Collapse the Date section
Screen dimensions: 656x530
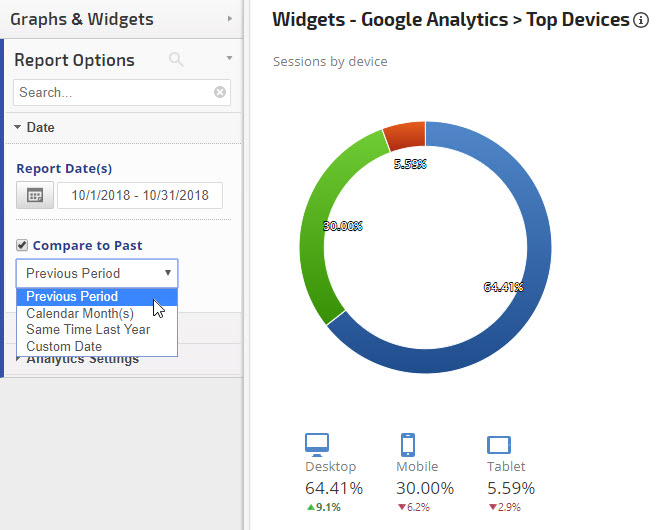(x=18, y=128)
